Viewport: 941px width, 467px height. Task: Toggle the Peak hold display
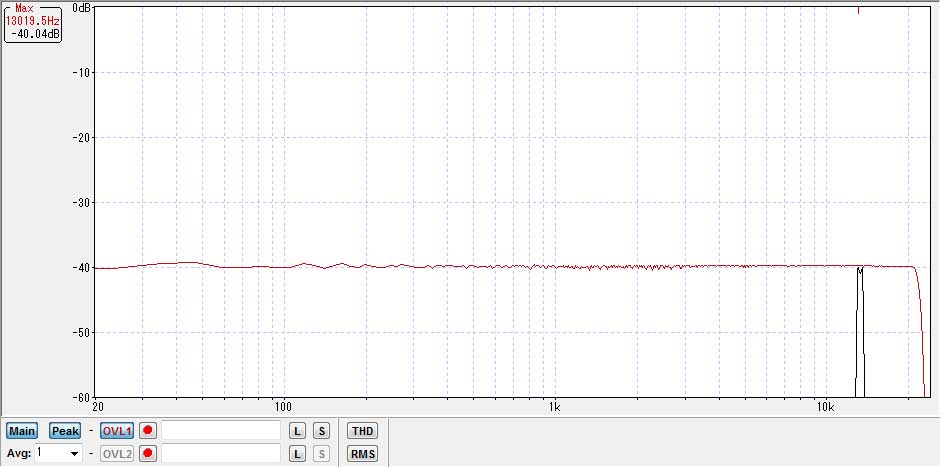click(x=65, y=431)
